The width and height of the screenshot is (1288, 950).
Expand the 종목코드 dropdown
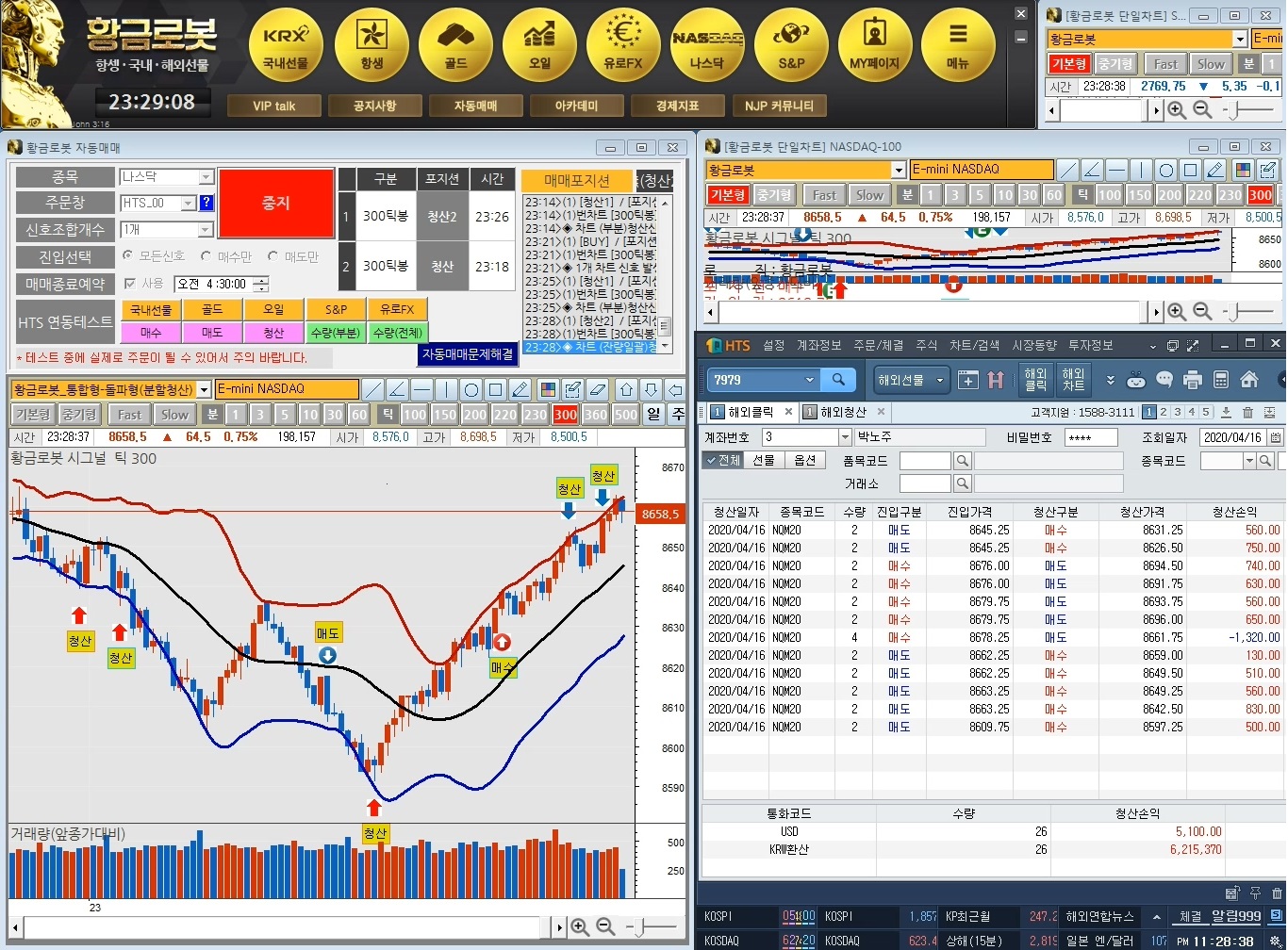tap(1249, 460)
